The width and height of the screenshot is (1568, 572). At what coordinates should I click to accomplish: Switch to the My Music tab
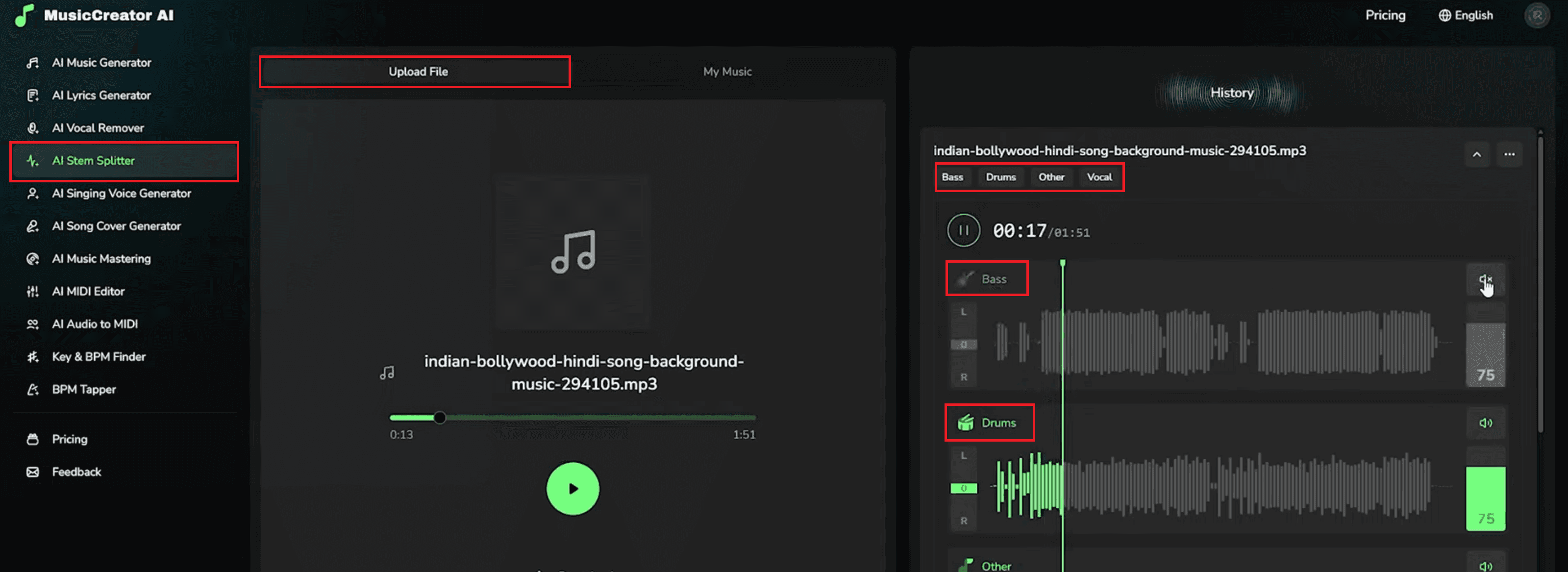point(727,72)
